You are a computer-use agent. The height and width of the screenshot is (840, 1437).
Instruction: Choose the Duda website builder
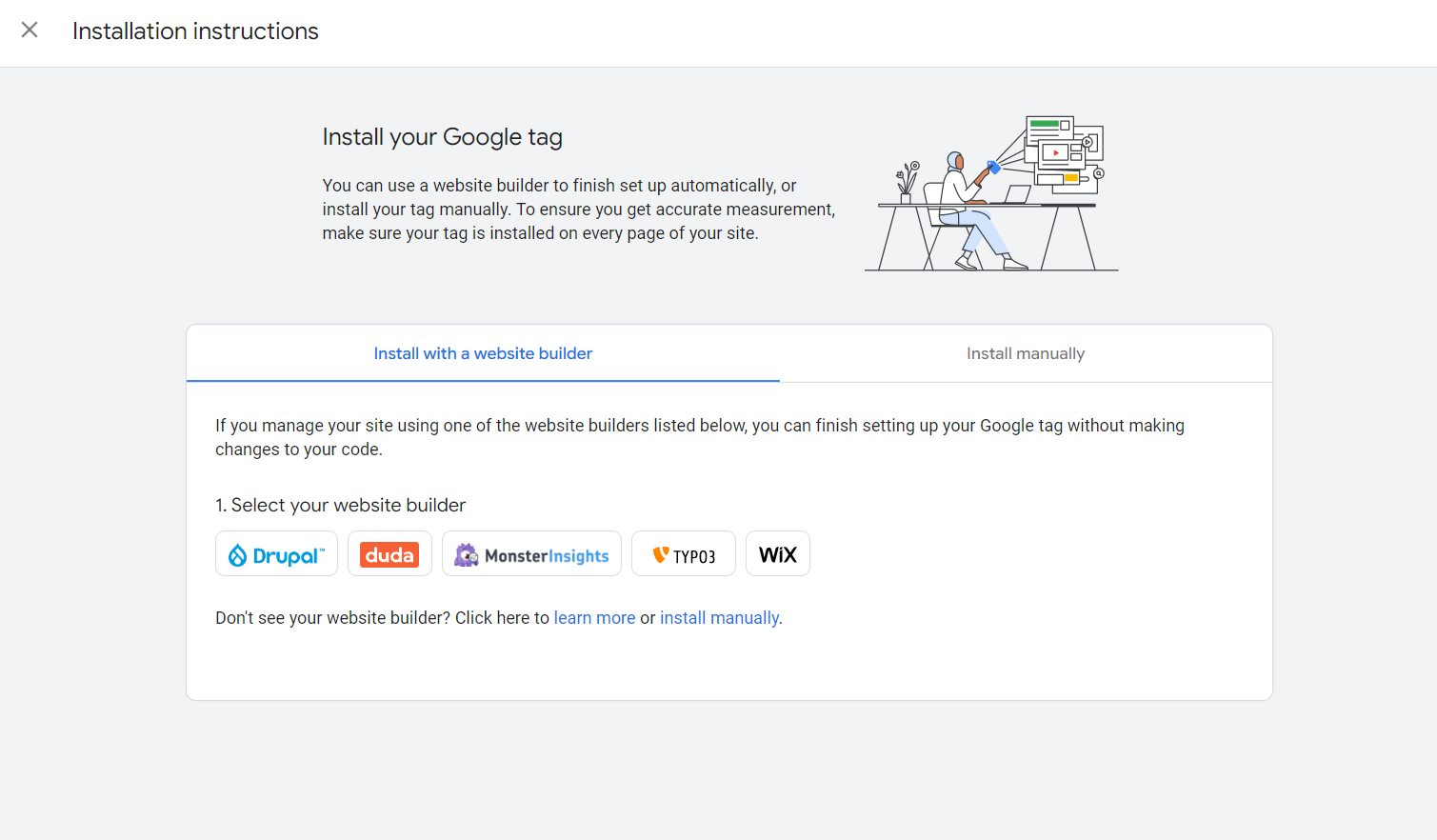(389, 554)
